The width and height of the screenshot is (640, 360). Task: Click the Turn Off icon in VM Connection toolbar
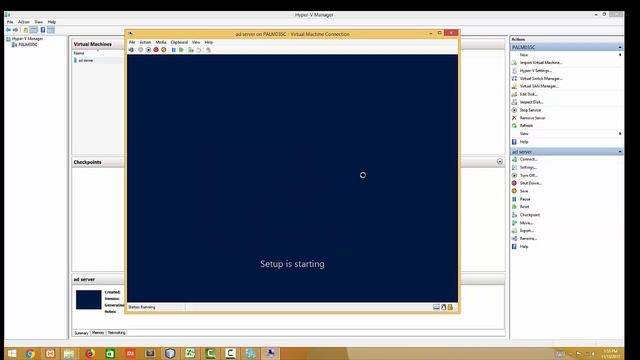[148, 50]
